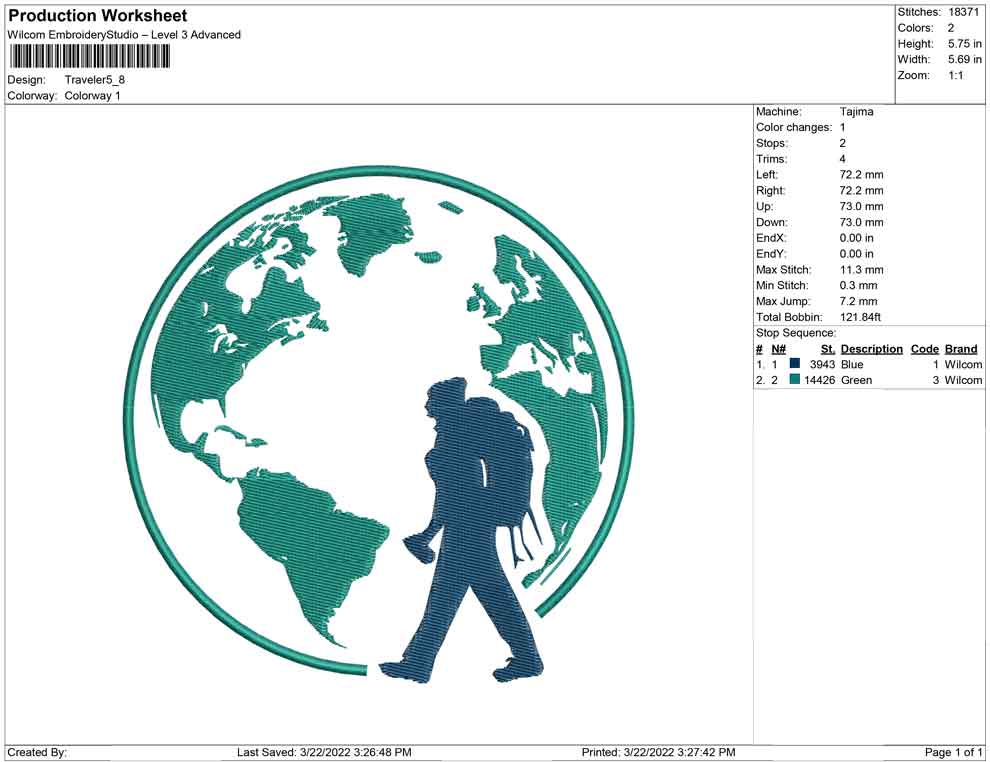Click the green thread color swatch

(x=795, y=381)
